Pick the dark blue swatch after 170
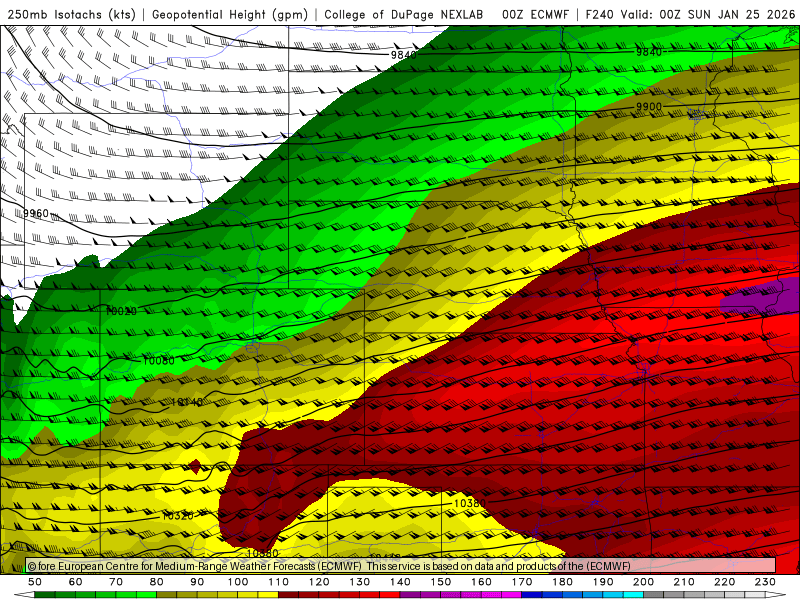 532,595
